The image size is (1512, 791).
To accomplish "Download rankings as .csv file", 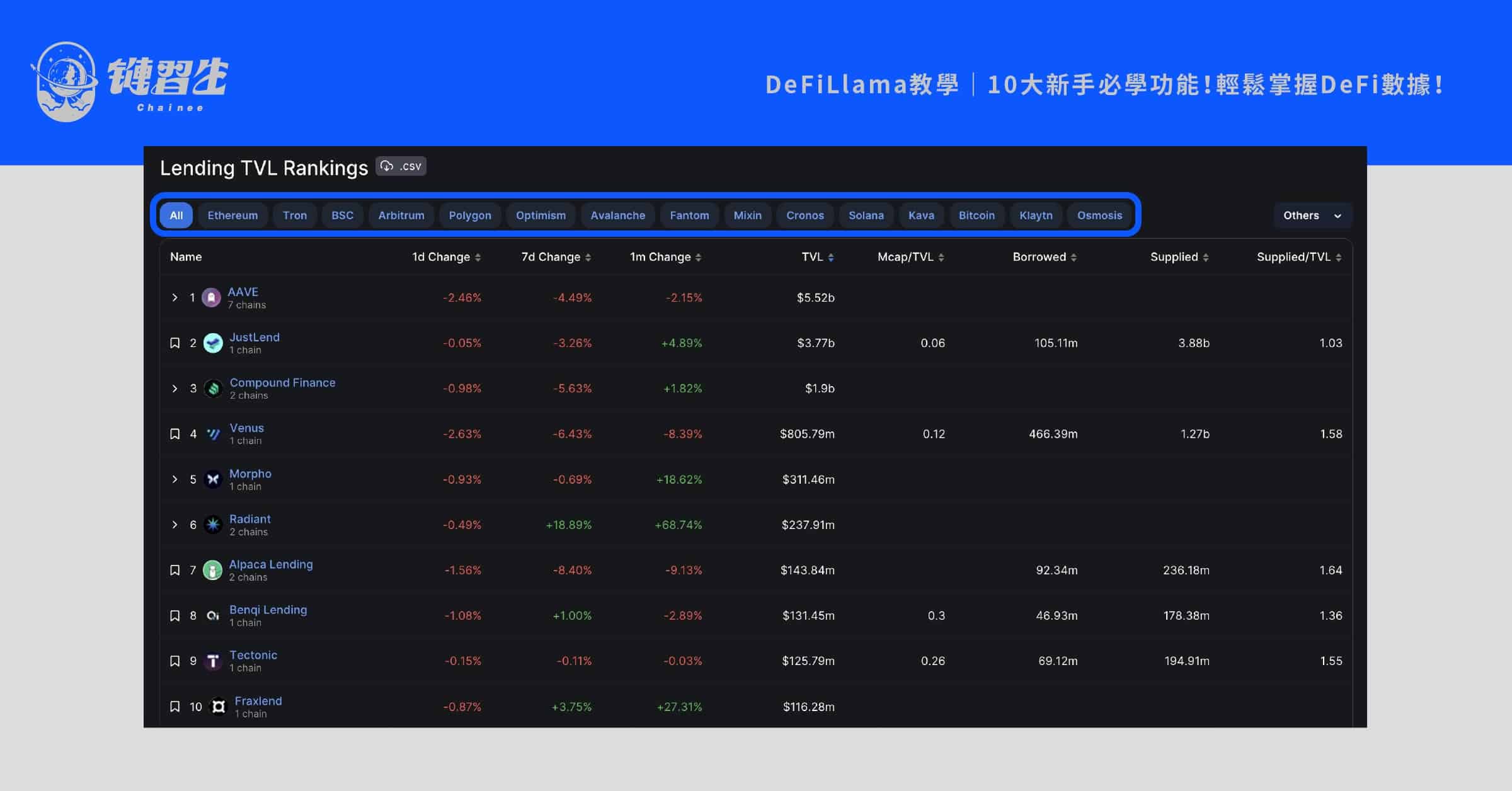I will [x=401, y=166].
